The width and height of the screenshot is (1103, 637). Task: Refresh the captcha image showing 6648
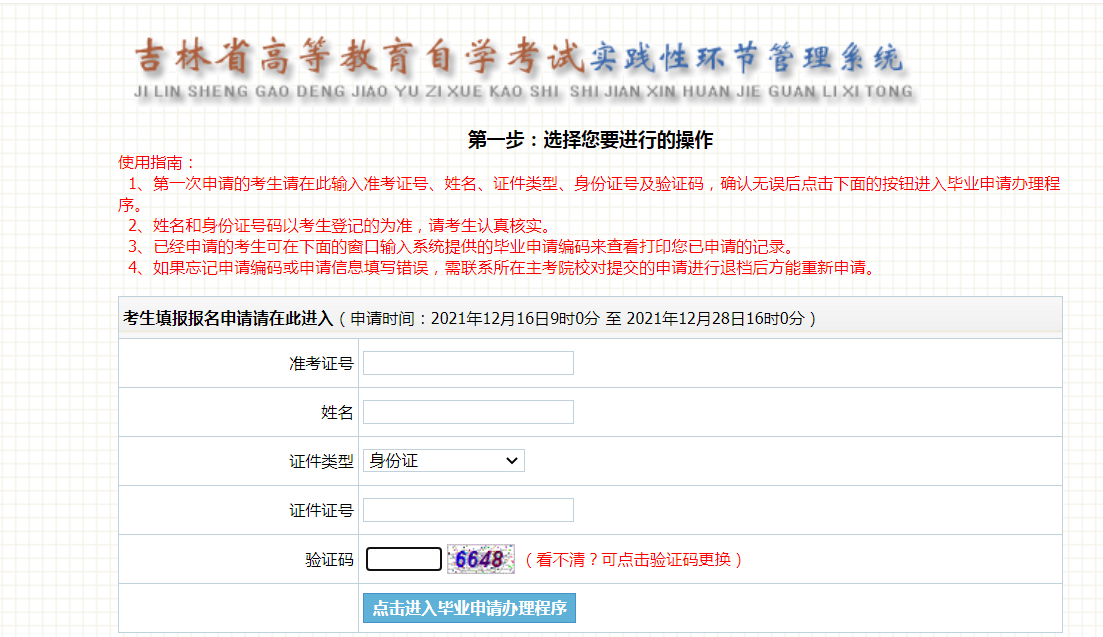(480, 559)
